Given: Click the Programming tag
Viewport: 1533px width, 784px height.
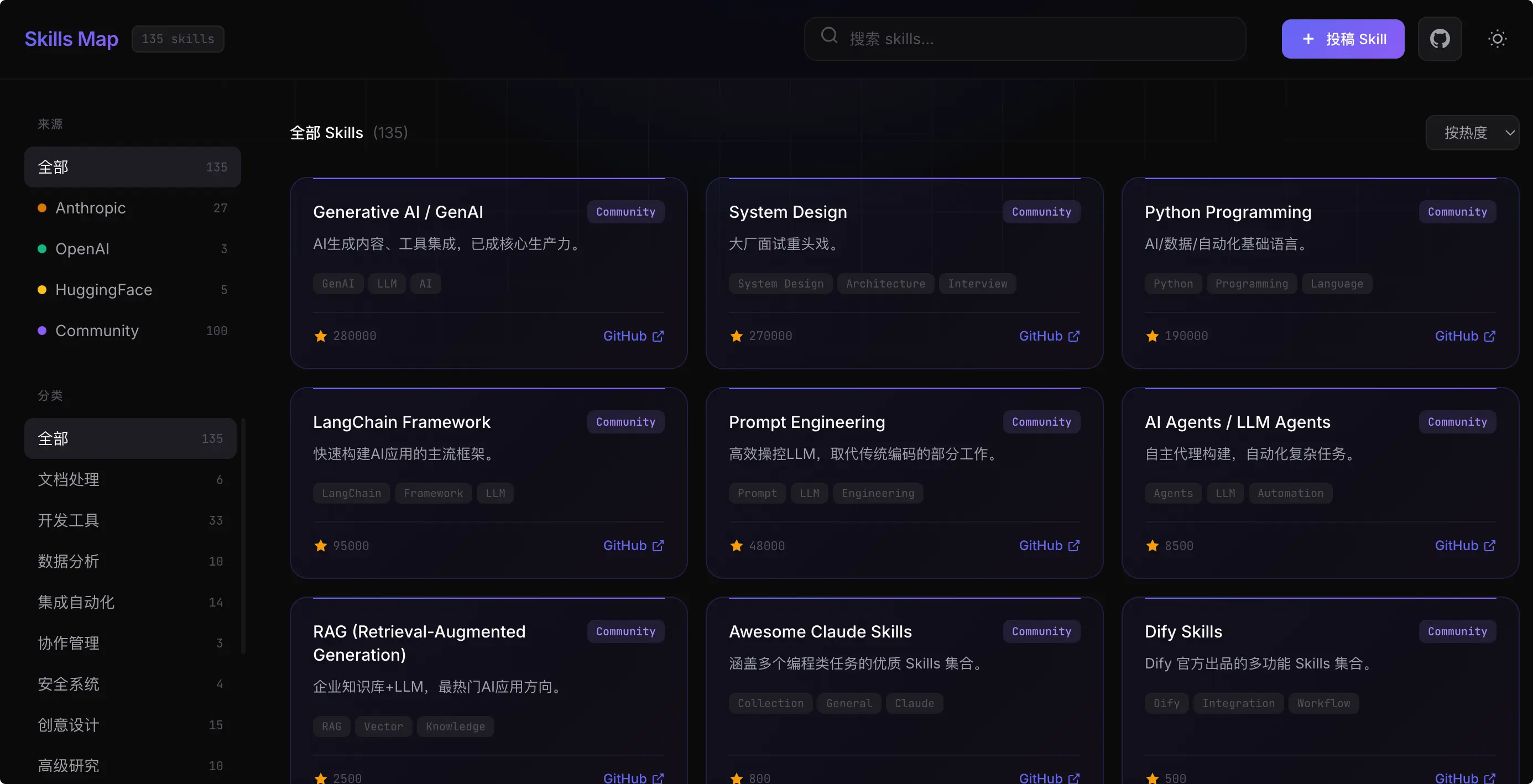Looking at the screenshot, I should coord(1252,284).
